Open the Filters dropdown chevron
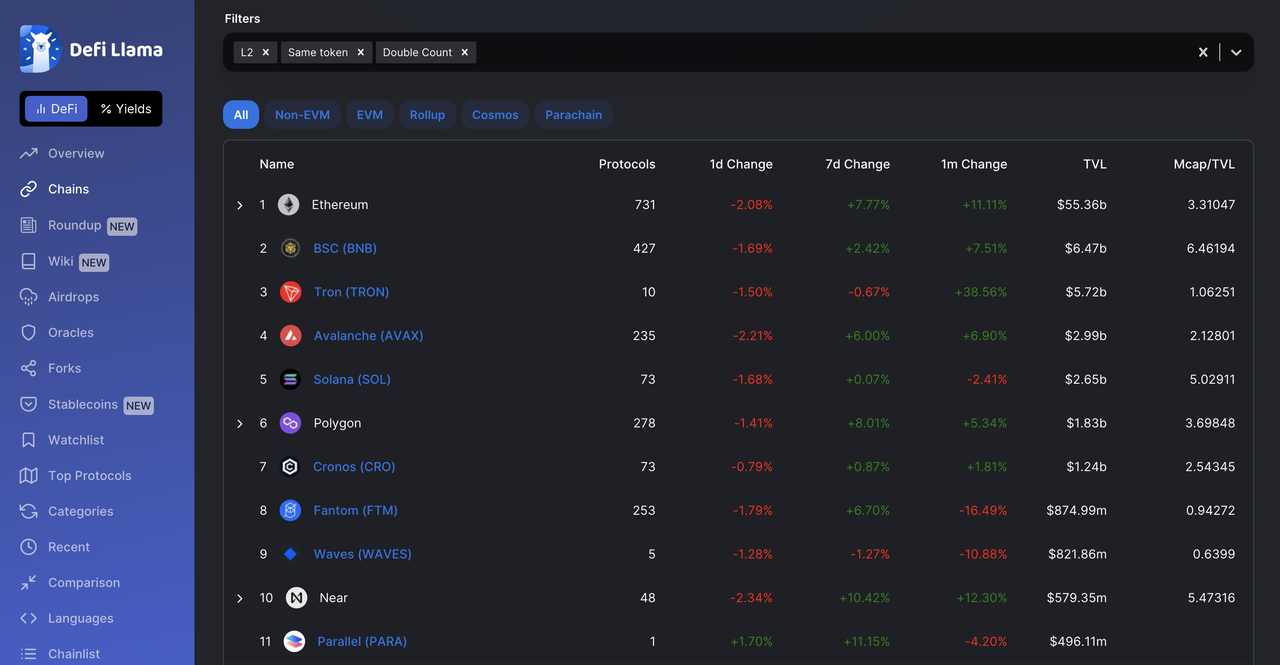This screenshot has height=665, width=1280. 1236,52
